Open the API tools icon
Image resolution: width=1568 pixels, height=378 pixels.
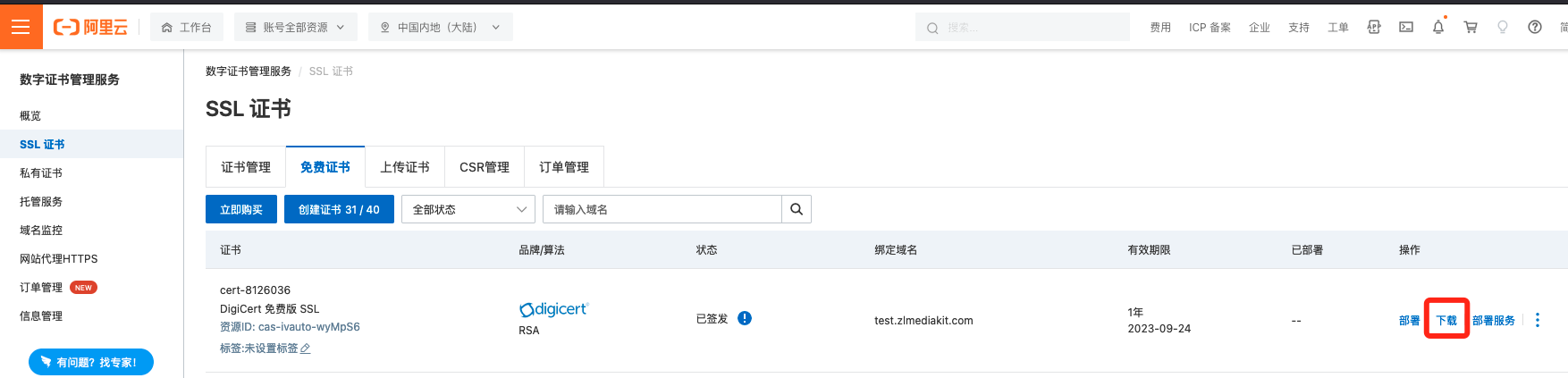point(1374,28)
